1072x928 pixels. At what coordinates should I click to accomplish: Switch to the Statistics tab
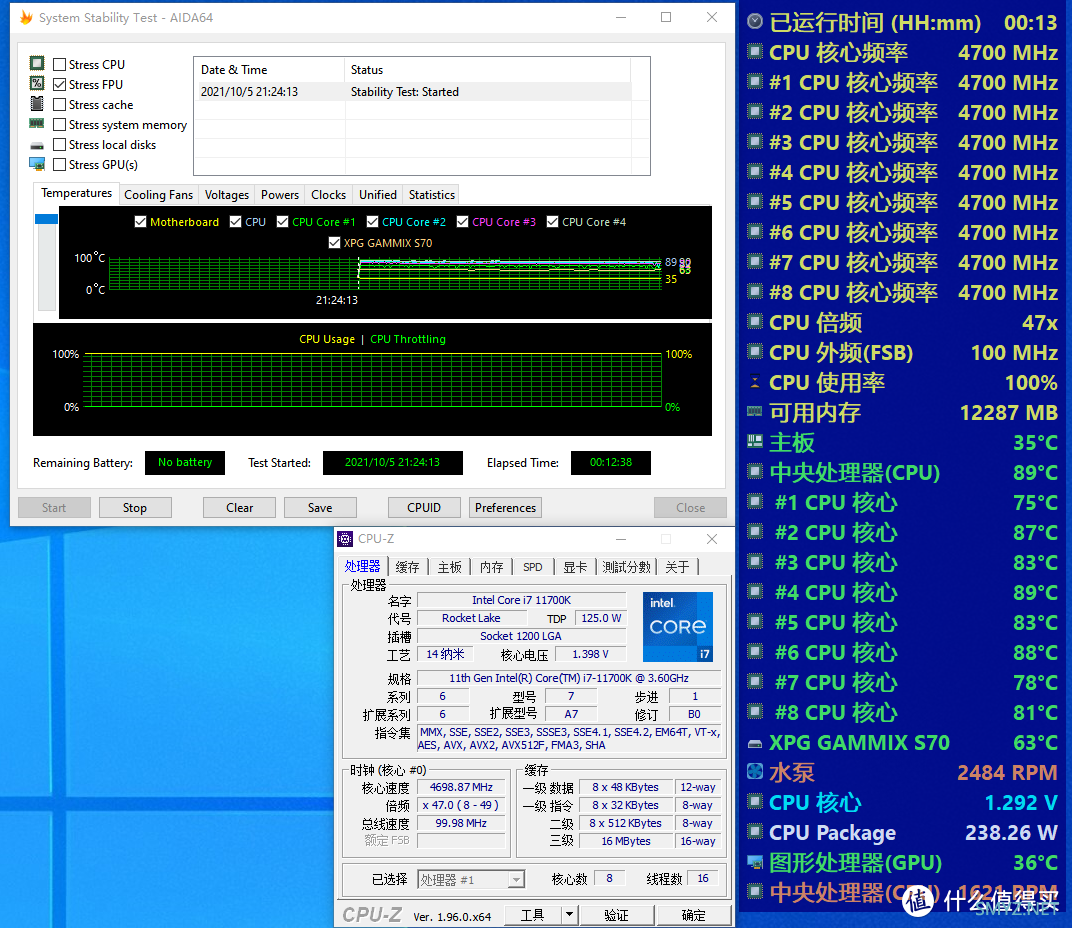pyautogui.click(x=431, y=195)
